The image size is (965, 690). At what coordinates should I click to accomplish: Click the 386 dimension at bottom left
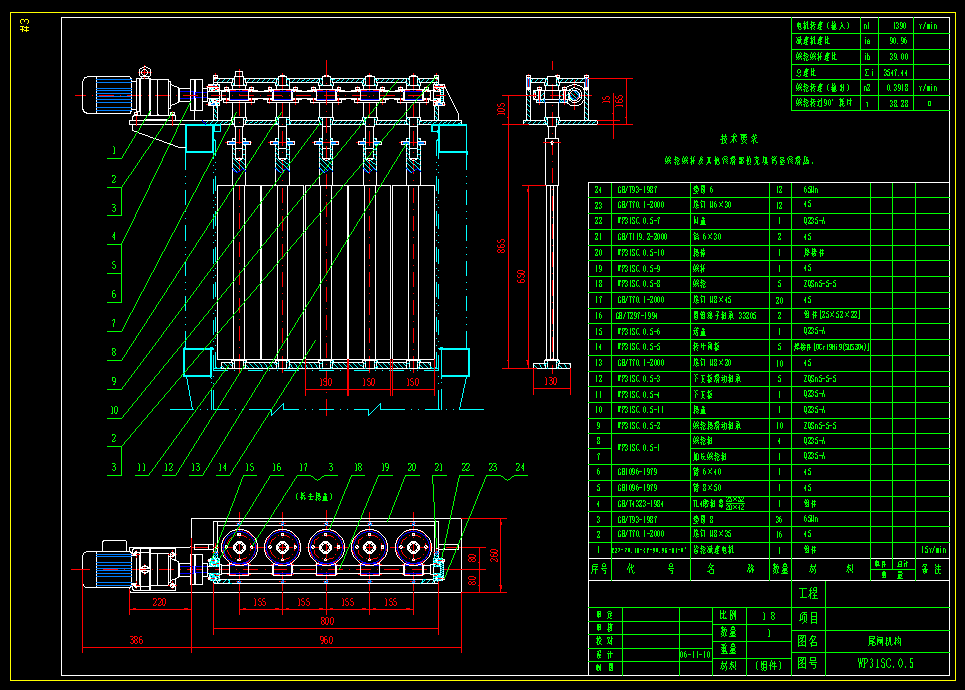(137, 640)
